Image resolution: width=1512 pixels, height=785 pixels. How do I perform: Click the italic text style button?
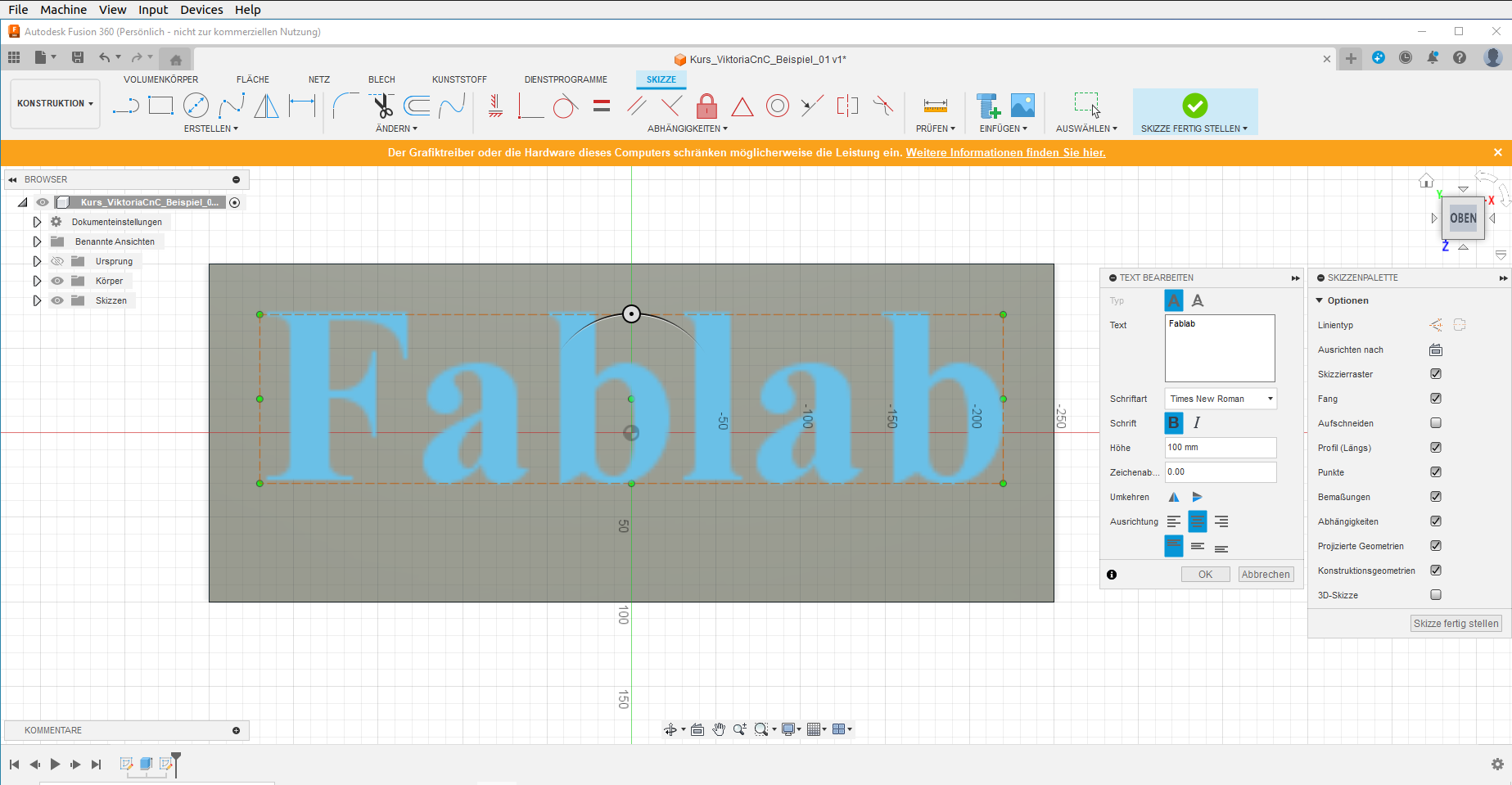pyautogui.click(x=1197, y=423)
